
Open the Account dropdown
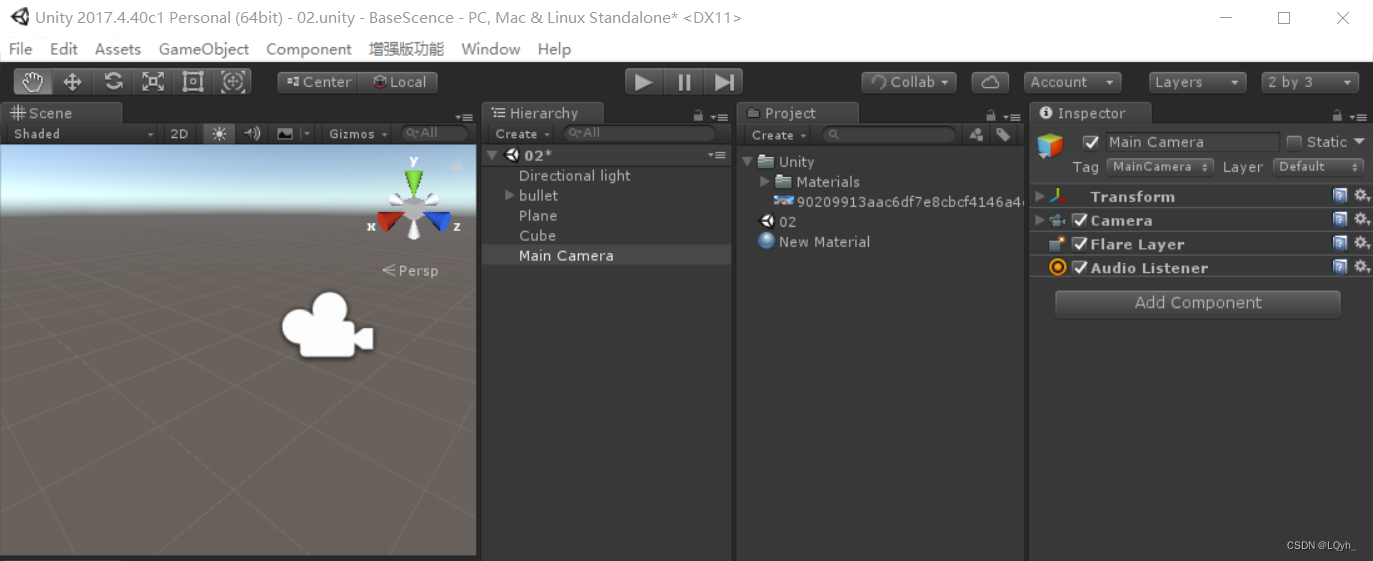tap(1072, 82)
